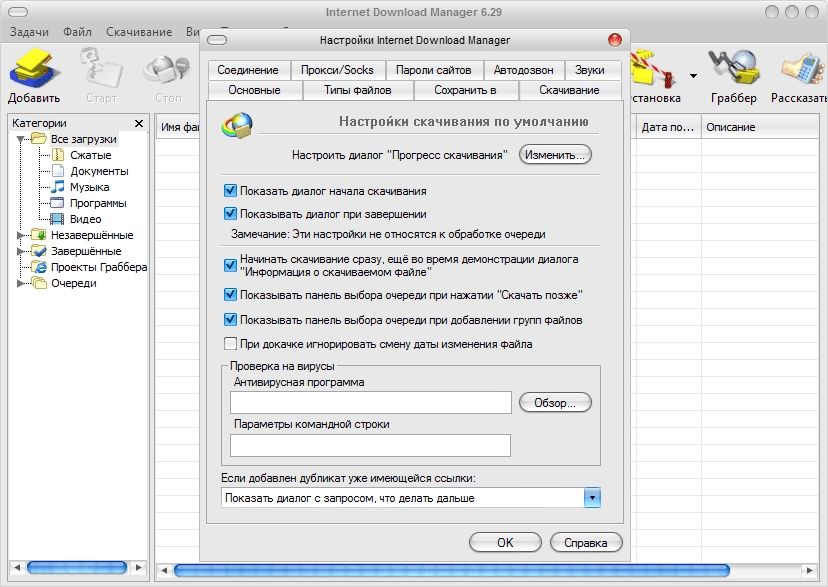Select the Видео film icon
828x587 pixels.
point(57,219)
